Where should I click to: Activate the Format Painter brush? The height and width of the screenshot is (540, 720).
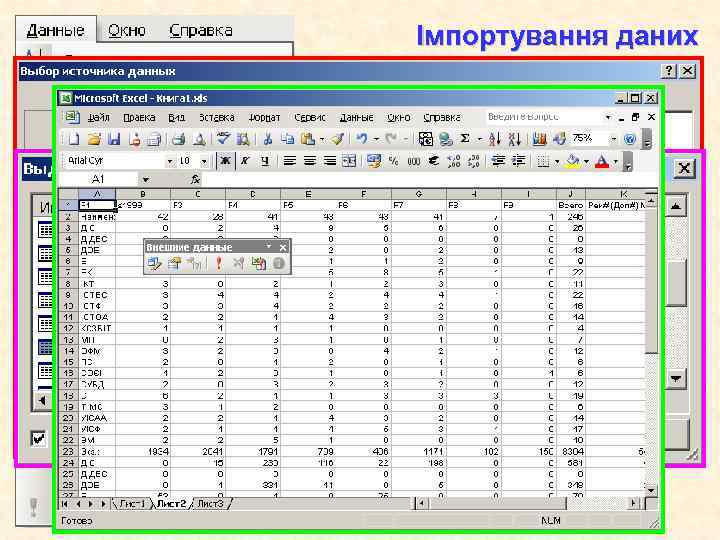pos(338,139)
